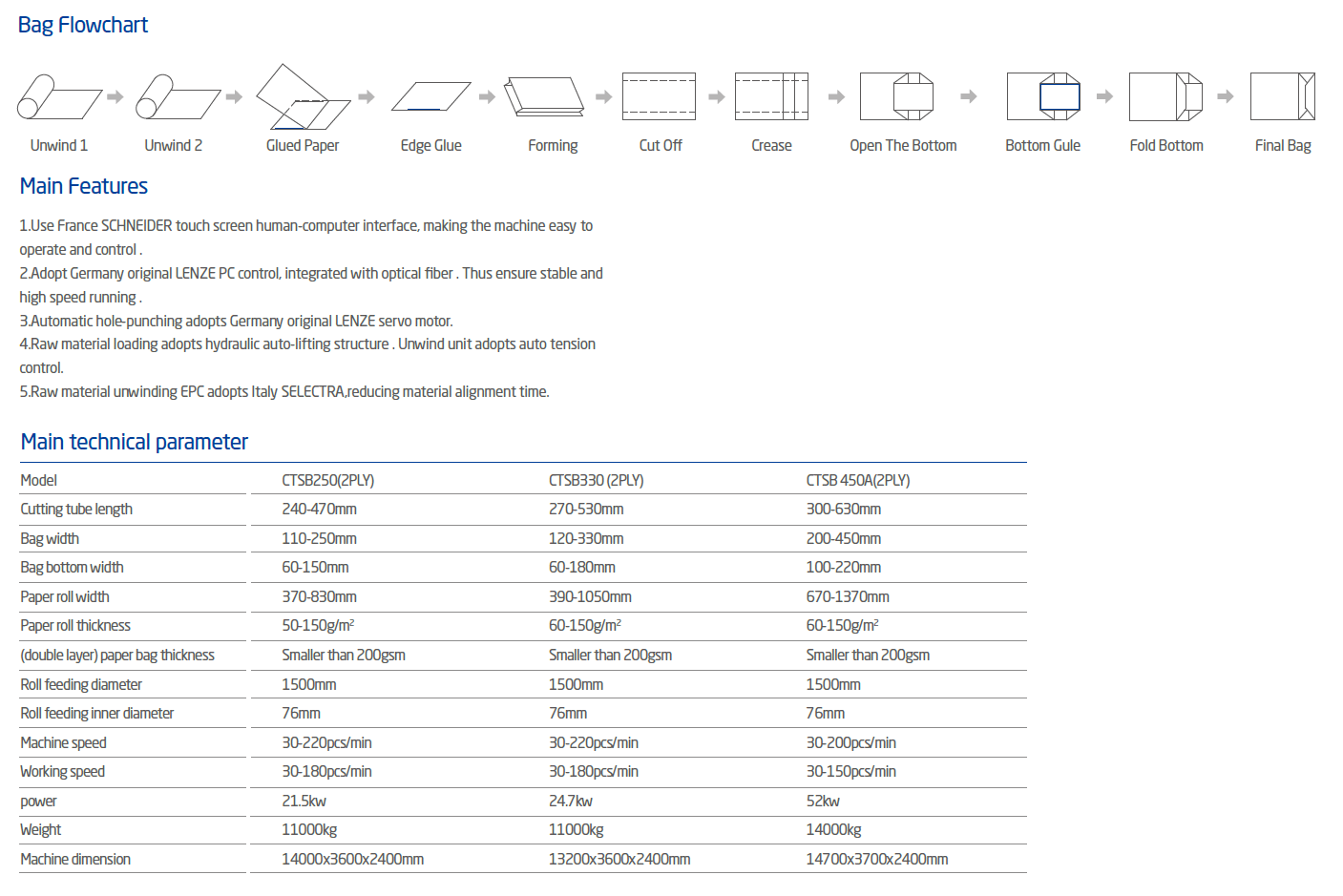Click feature 2 about LENZE PC control

(x=311, y=285)
